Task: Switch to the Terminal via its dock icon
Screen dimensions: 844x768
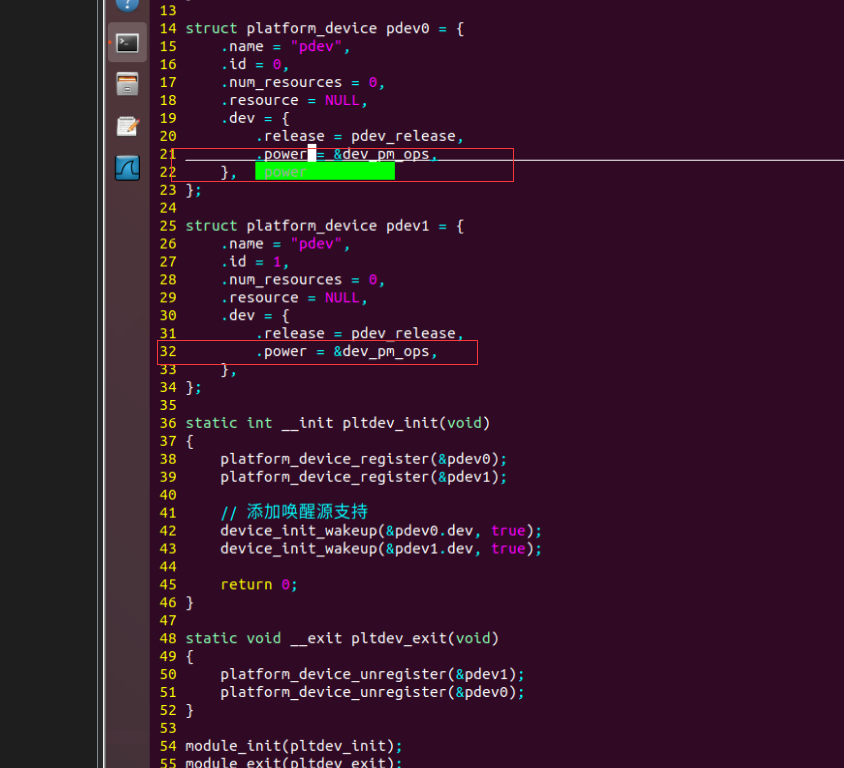Action: point(127,44)
